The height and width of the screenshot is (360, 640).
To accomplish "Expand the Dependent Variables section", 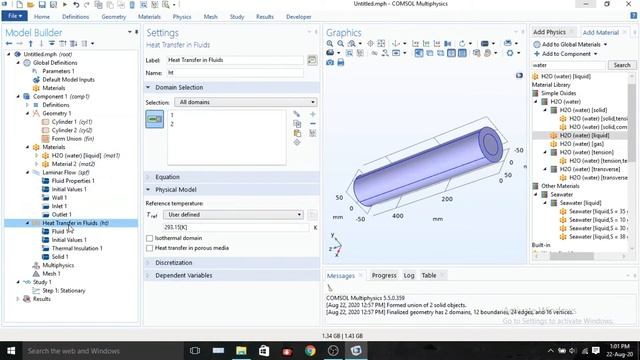I will [148, 276].
